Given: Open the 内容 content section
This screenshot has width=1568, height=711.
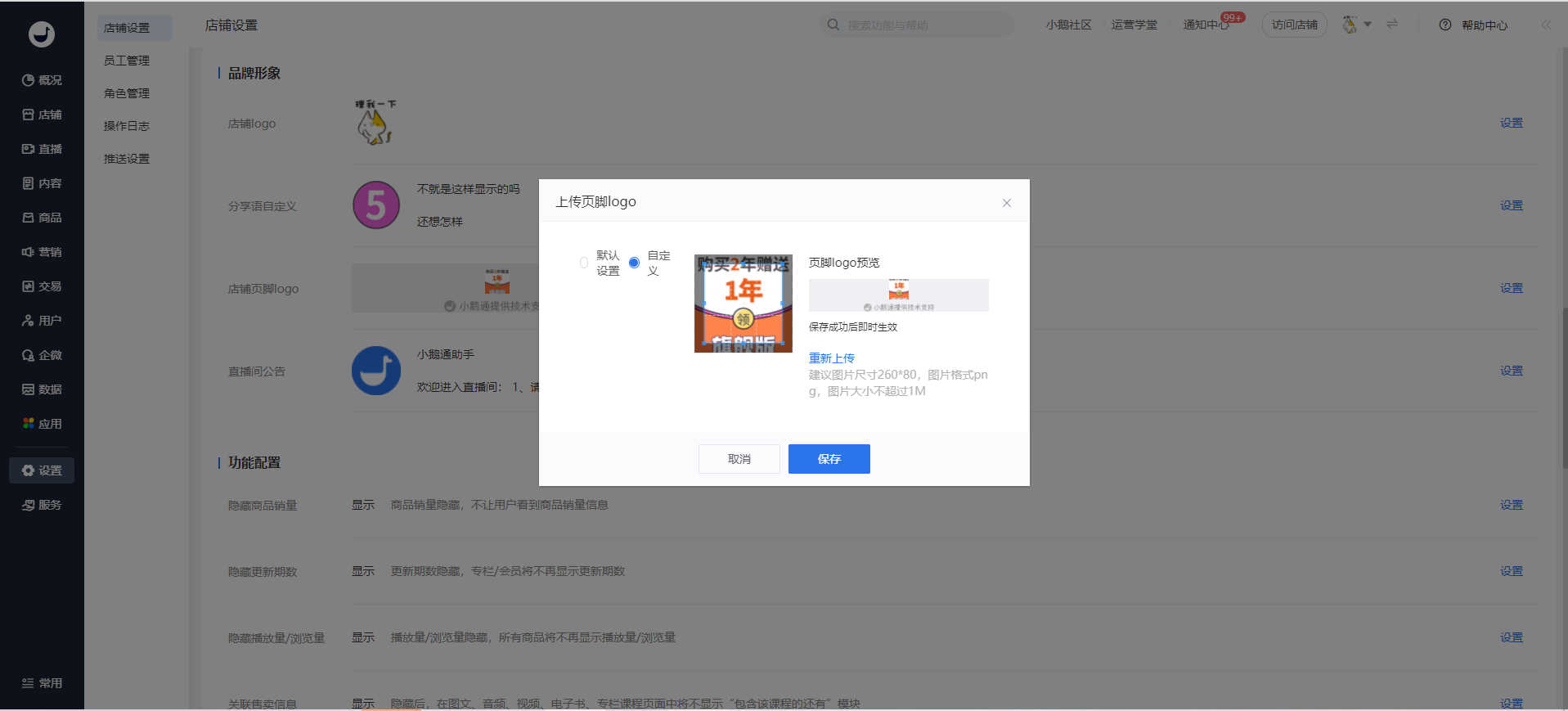Looking at the screenshot, I should (42, 183).
